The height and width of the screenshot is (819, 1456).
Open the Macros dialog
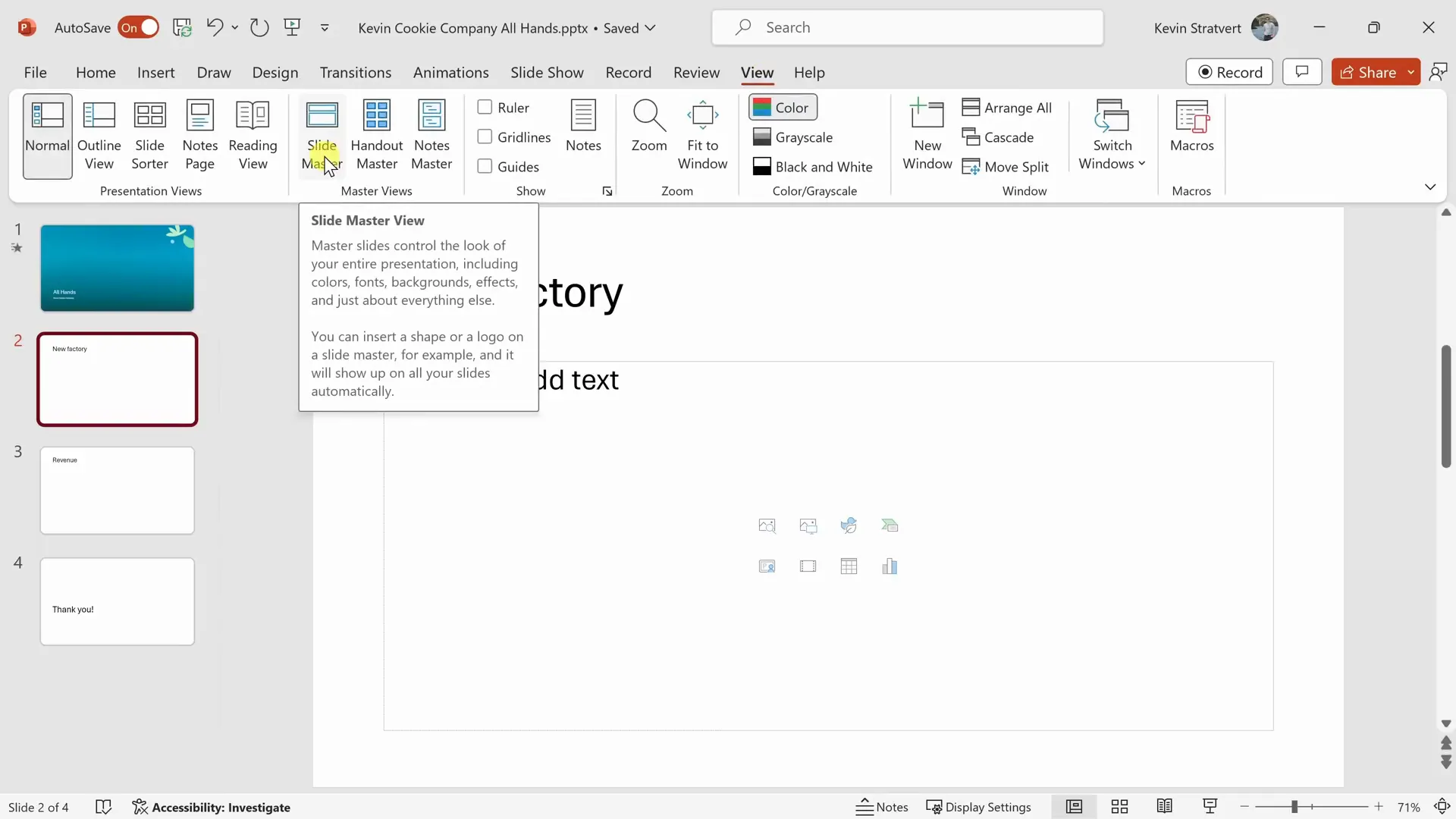coord(1191,127)
